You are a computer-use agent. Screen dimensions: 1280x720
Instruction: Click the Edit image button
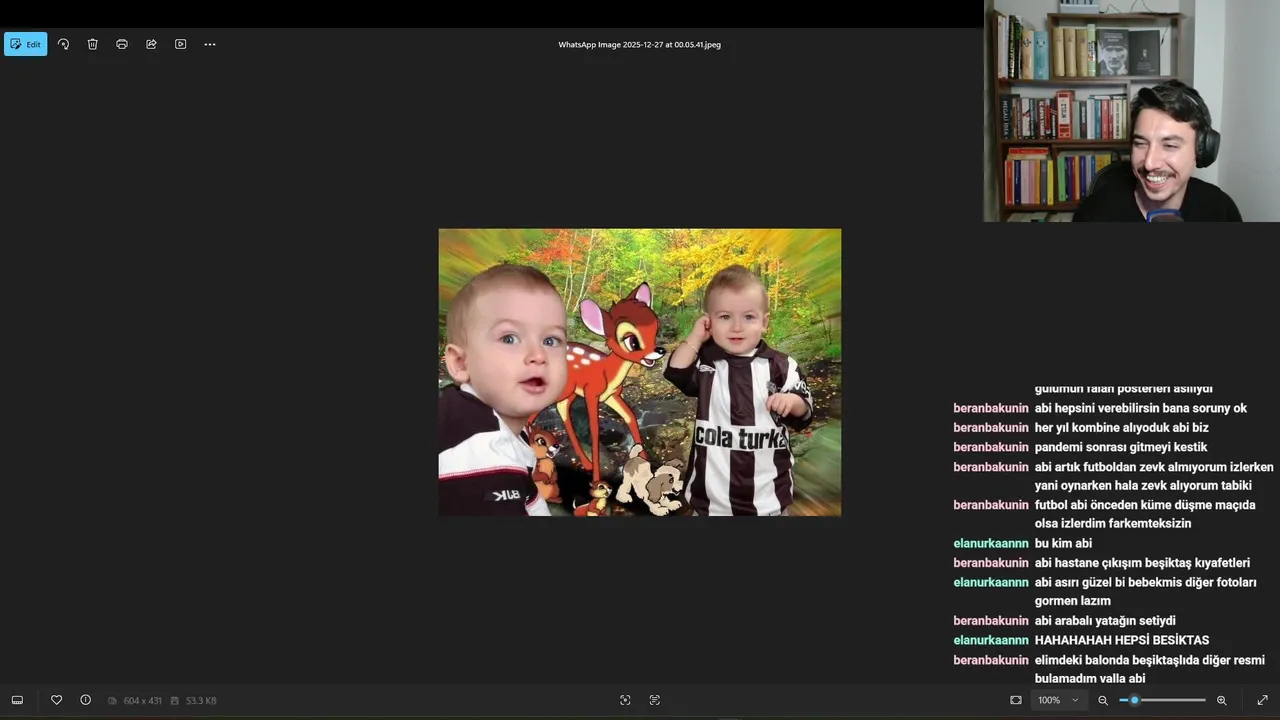[26, 44]
